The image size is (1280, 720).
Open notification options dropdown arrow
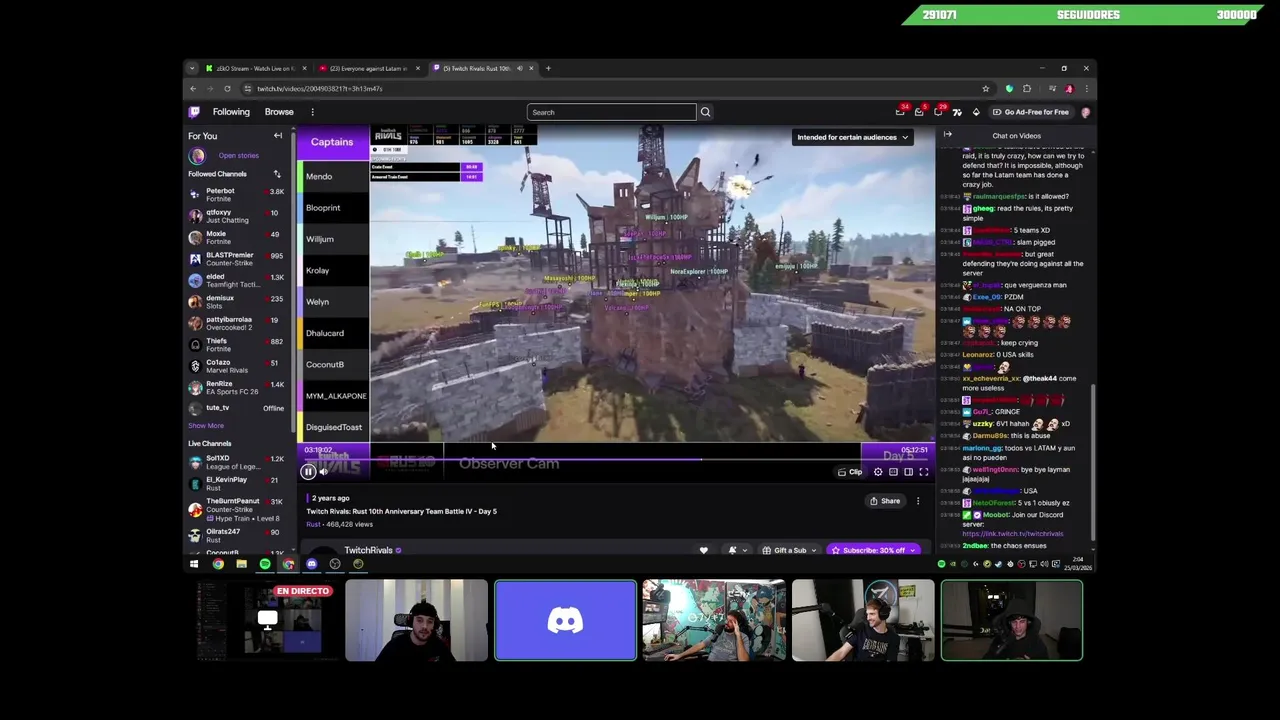click(x=744, y=550)
